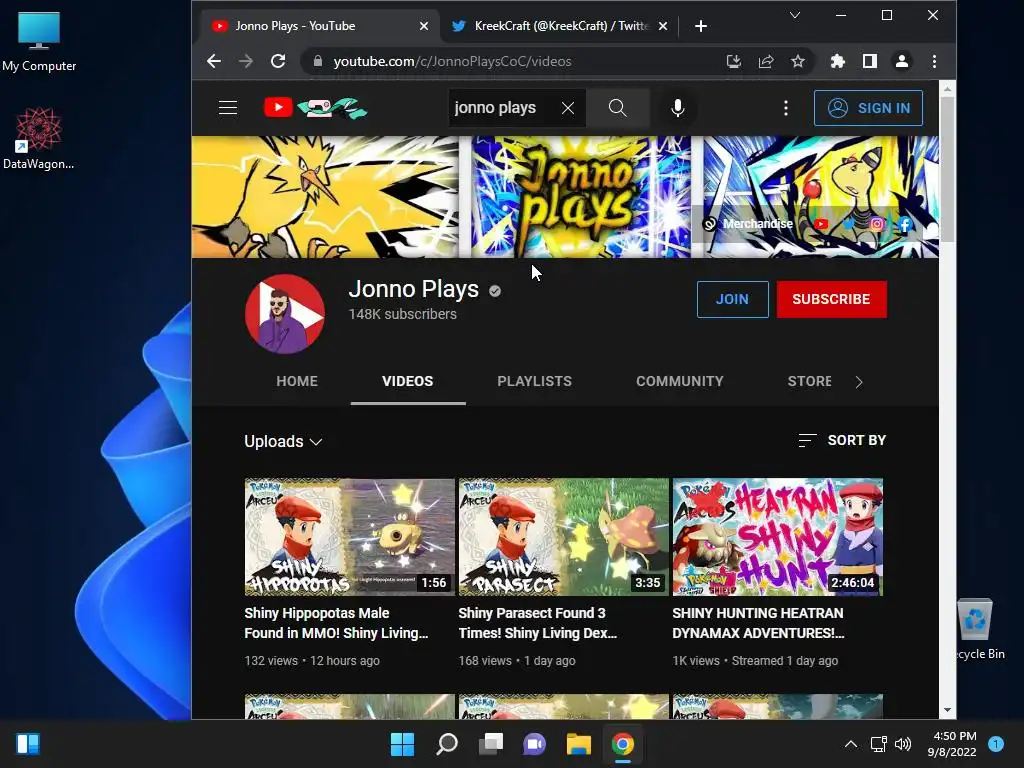
Task: Play the Heatran Shiny Hunt stream thumbnail
Action: pyautogui.click(x=778, y=537)
